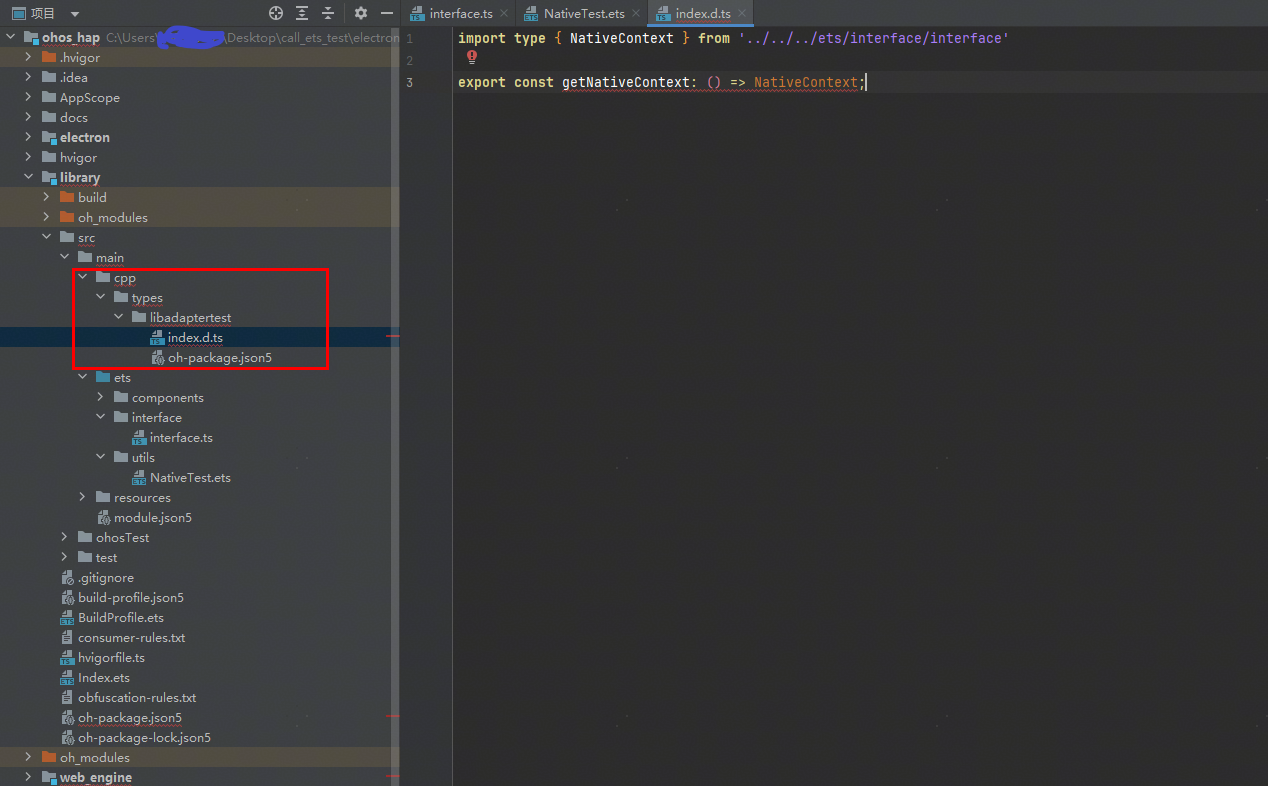Viewport: 1268px width, 786px height.
Task: Click the Collapse All icon in project toolbar
Action: click(x=327, y=13)
